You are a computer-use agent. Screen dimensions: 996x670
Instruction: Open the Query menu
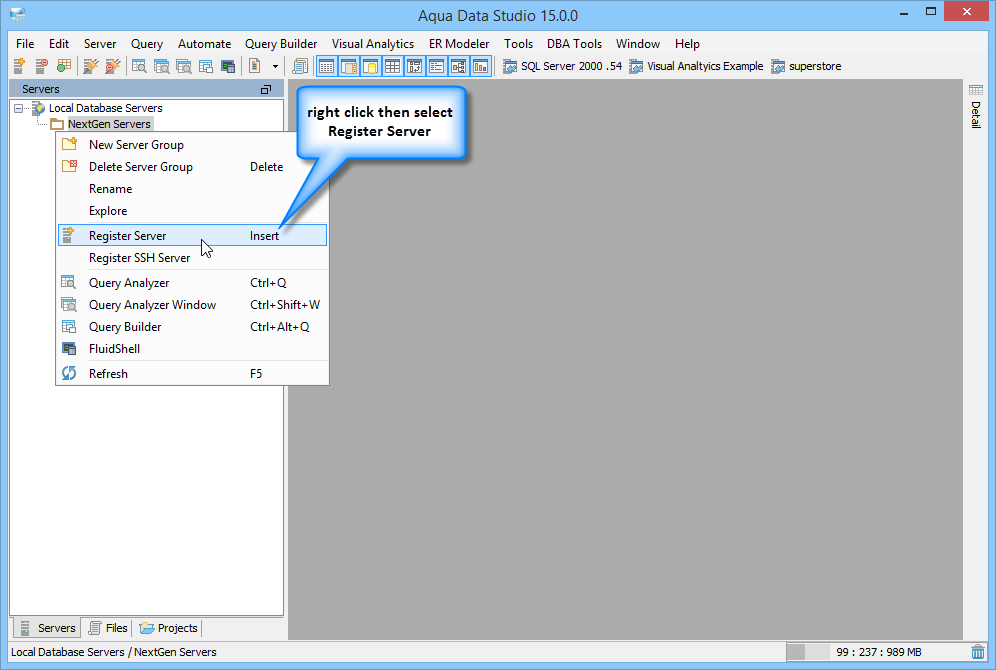coord(147,44)
